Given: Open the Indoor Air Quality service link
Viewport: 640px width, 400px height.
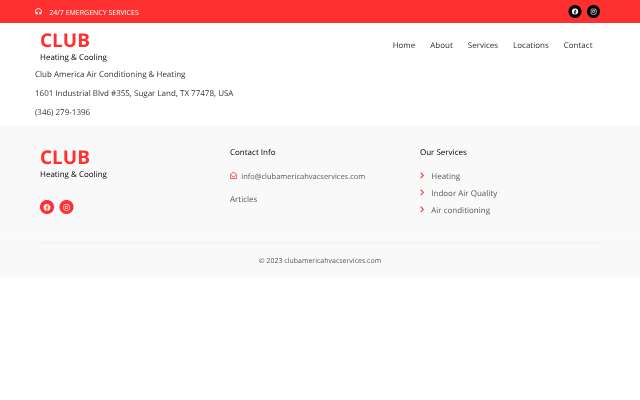Looking at the screenshot, I should click(x=464, y=193).
